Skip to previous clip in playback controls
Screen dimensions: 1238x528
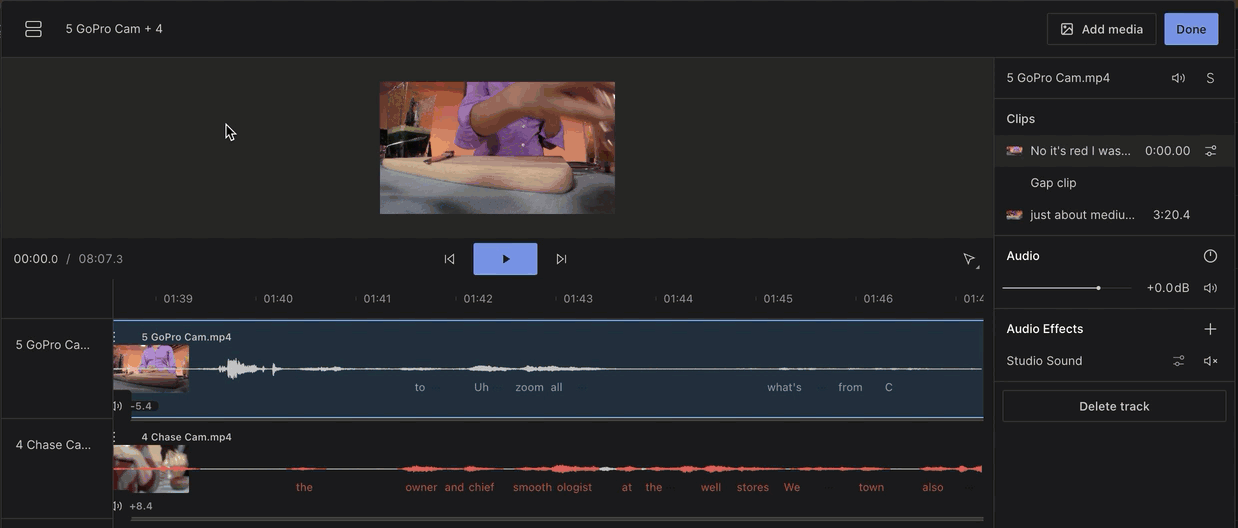[449, 259]
